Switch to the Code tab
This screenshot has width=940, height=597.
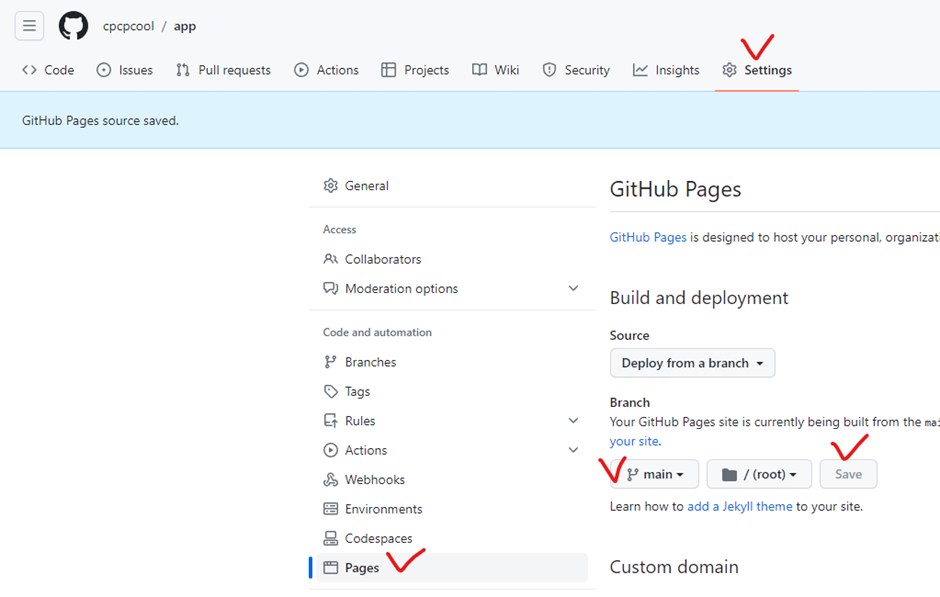click(x=48, y=70)
